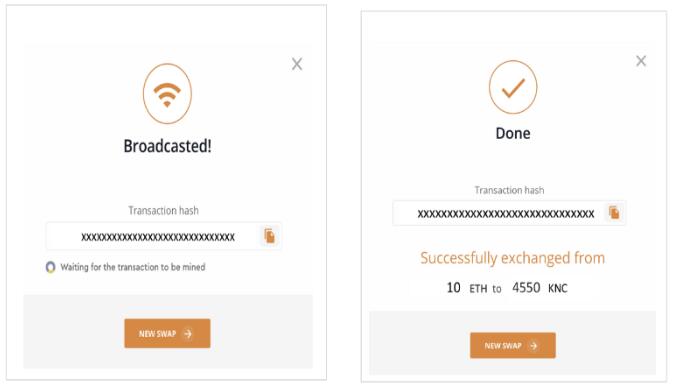Screen dimensions: 676x388
Task: Click Transaction hash label in Done dialog
Action: coord(509,190)
